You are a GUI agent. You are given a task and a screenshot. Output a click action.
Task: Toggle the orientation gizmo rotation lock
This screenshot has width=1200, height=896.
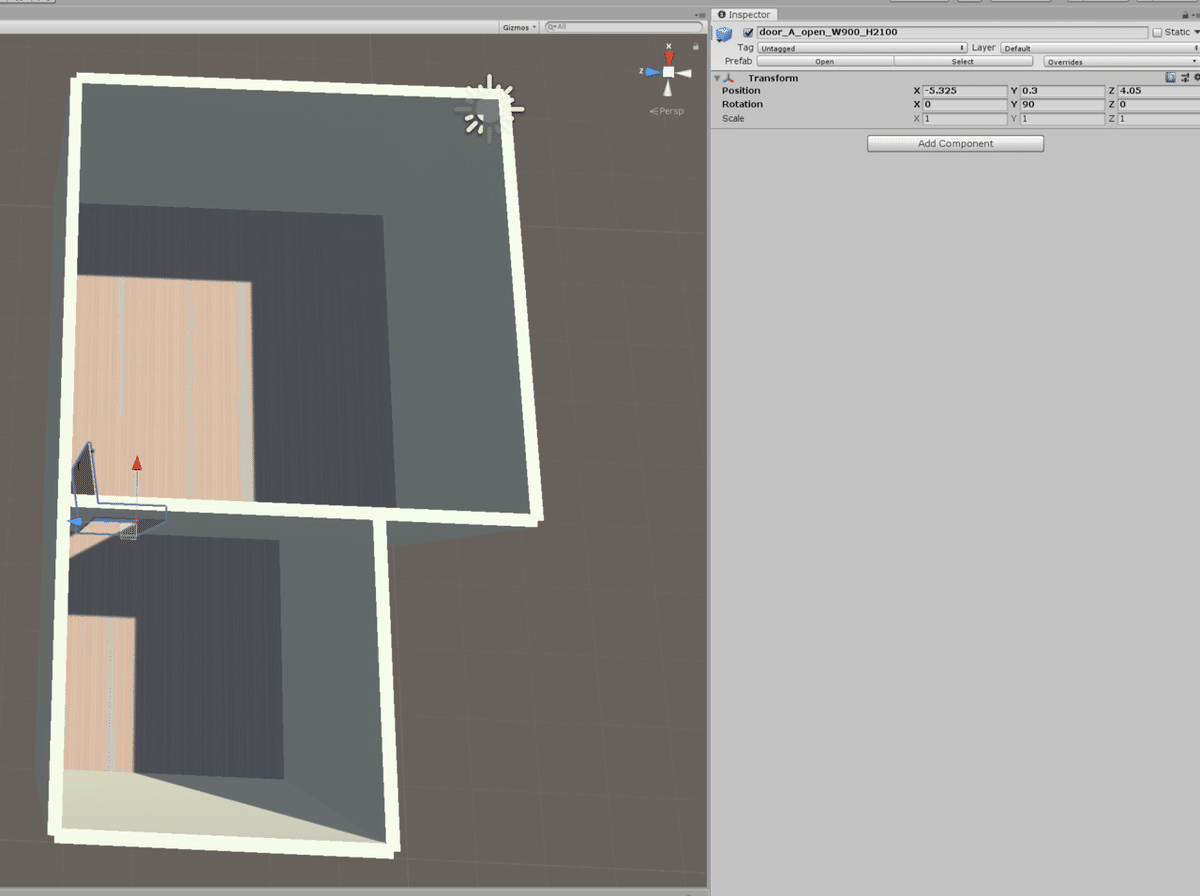pyautogui.click(x=695, y=46)
